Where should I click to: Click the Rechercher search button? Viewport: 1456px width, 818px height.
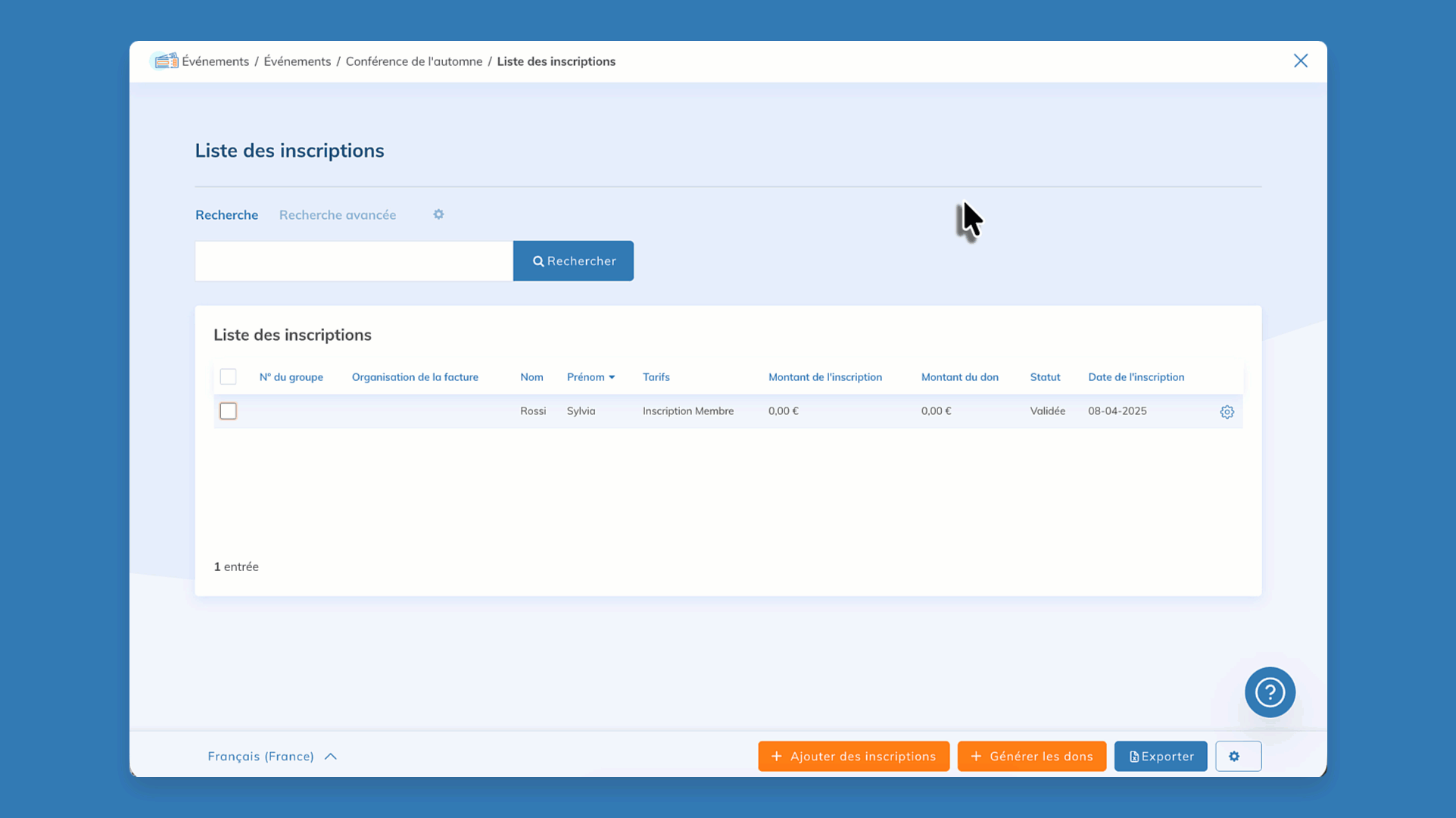click(573, 261)
